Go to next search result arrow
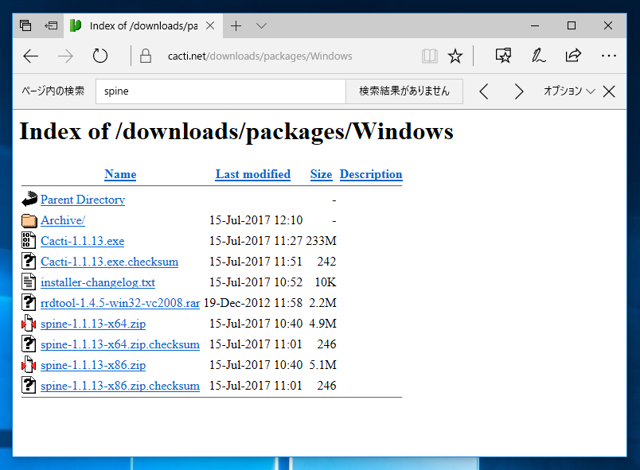The height and width of the screenshot is (470, 640). (518, 91)
